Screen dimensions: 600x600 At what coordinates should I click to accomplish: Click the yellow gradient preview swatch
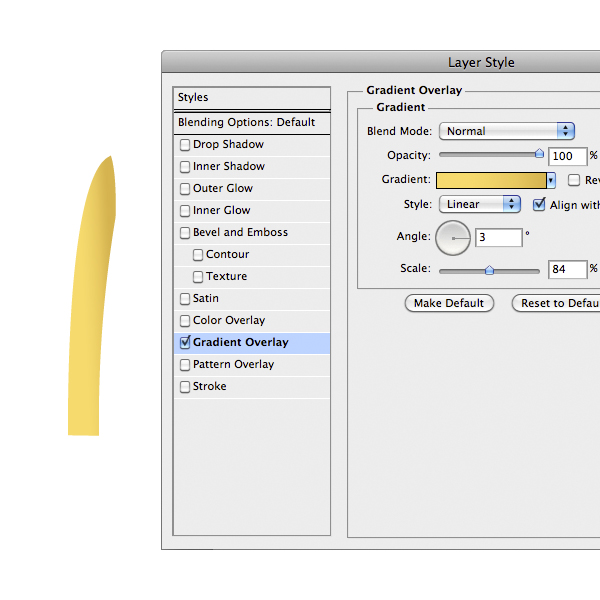point(491,180)
